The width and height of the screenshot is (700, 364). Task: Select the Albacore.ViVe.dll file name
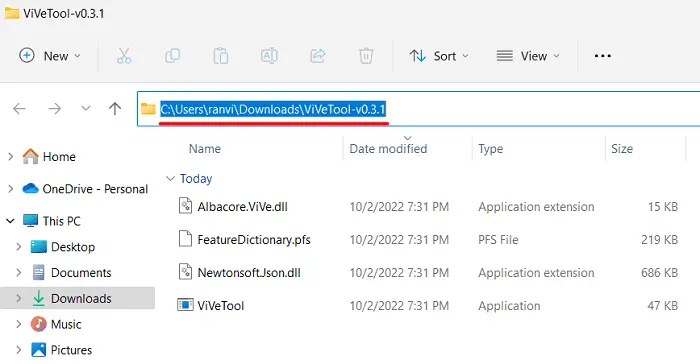[x=242, y=207]
